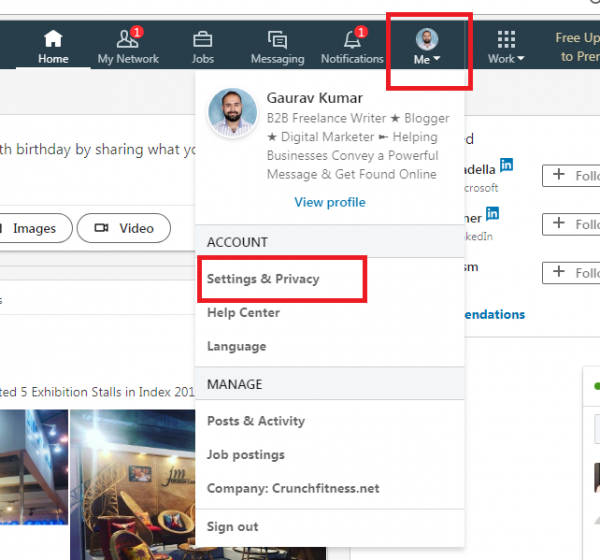600x560 pixels.
Task: Click Gaurav Kumar's profile photo in dropdown
Action: point(232,113)
